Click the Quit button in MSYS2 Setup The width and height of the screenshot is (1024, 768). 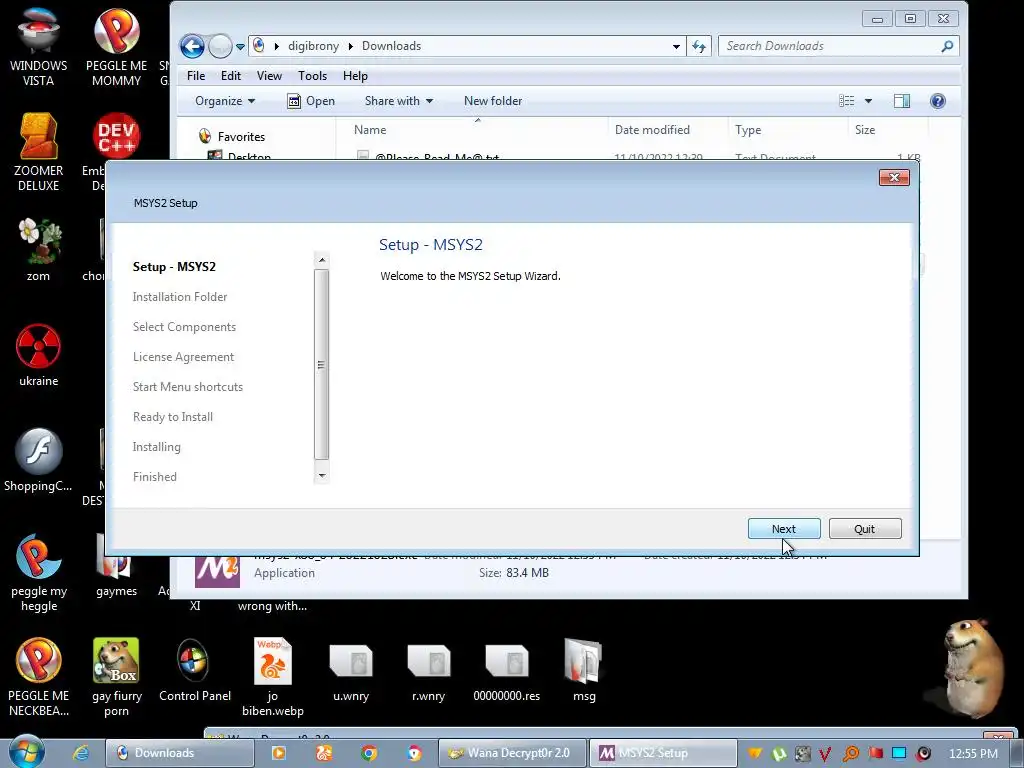pos(865,529)
